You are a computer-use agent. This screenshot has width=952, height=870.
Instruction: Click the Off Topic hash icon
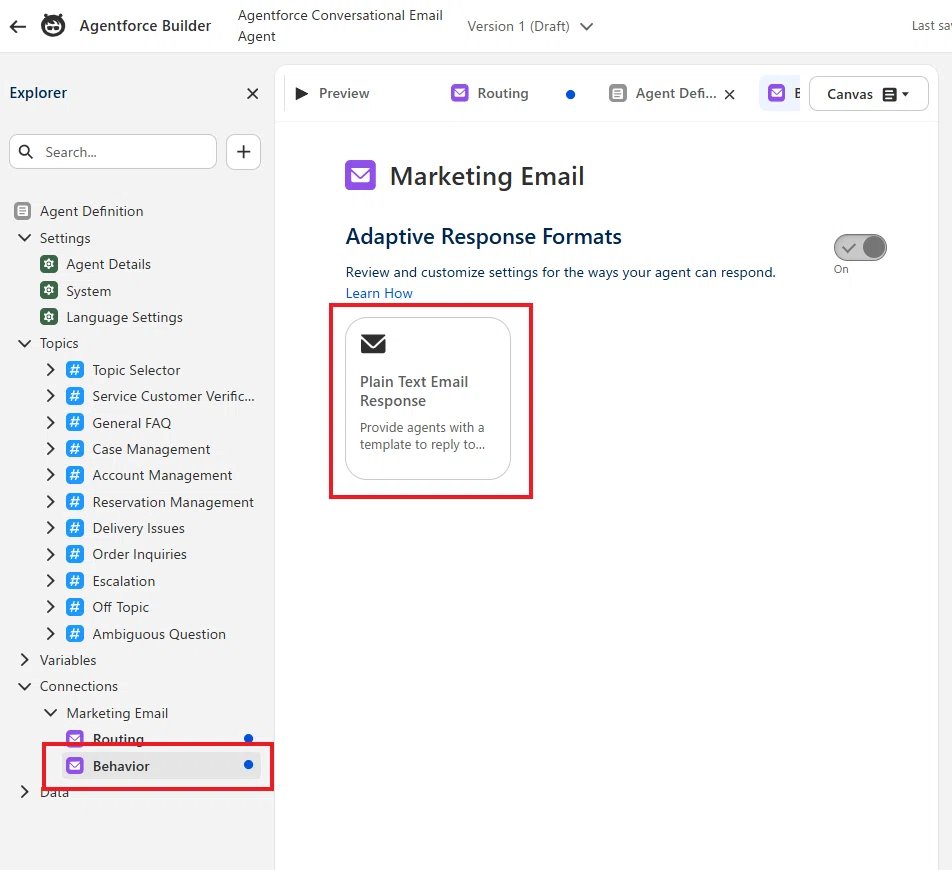coord(75,607)
